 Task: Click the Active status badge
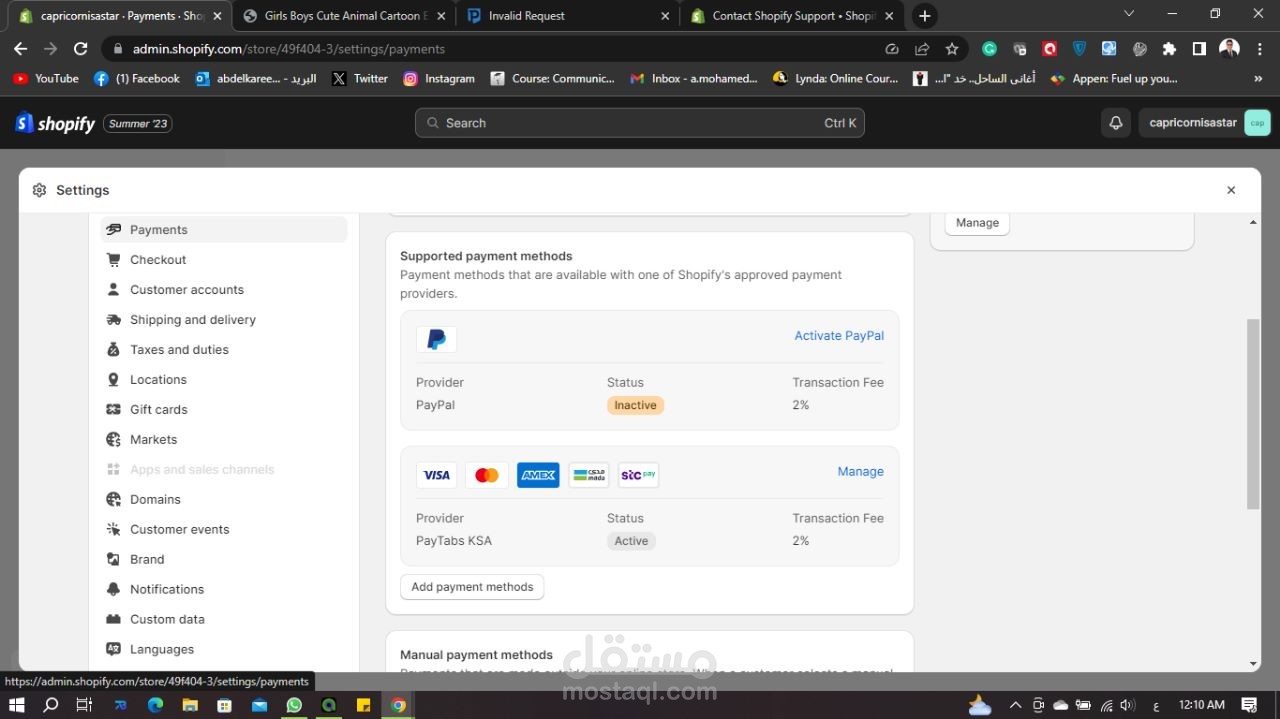631,541
